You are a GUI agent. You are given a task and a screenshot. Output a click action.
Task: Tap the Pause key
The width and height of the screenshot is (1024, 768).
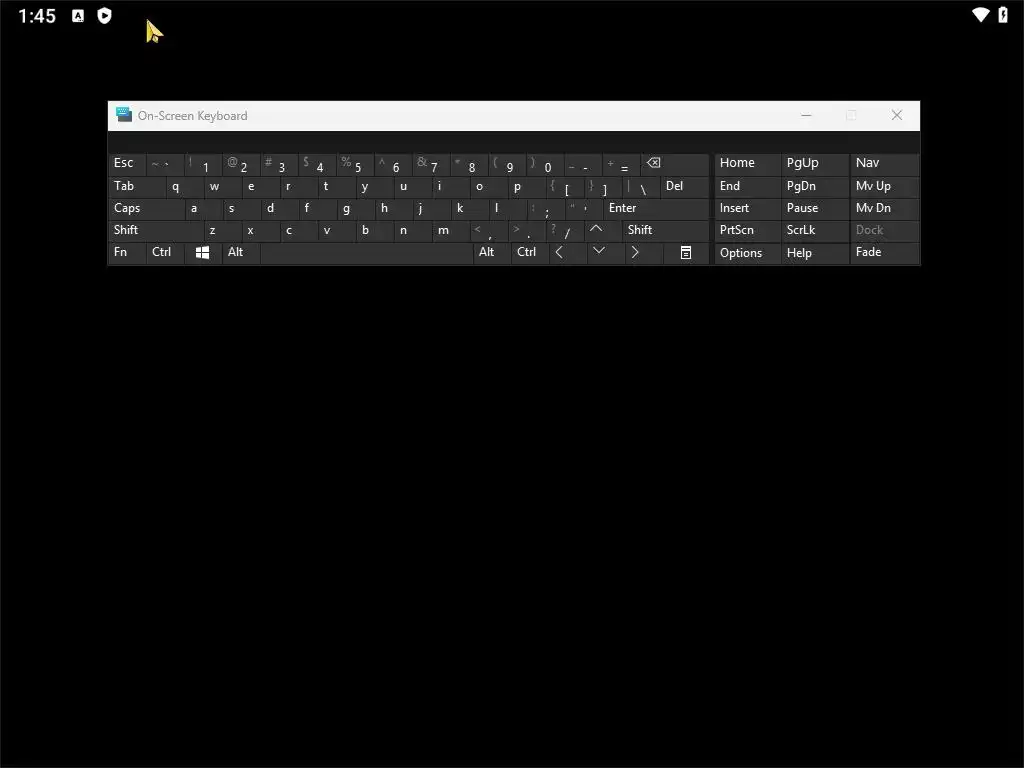click(x=814, y=209)
